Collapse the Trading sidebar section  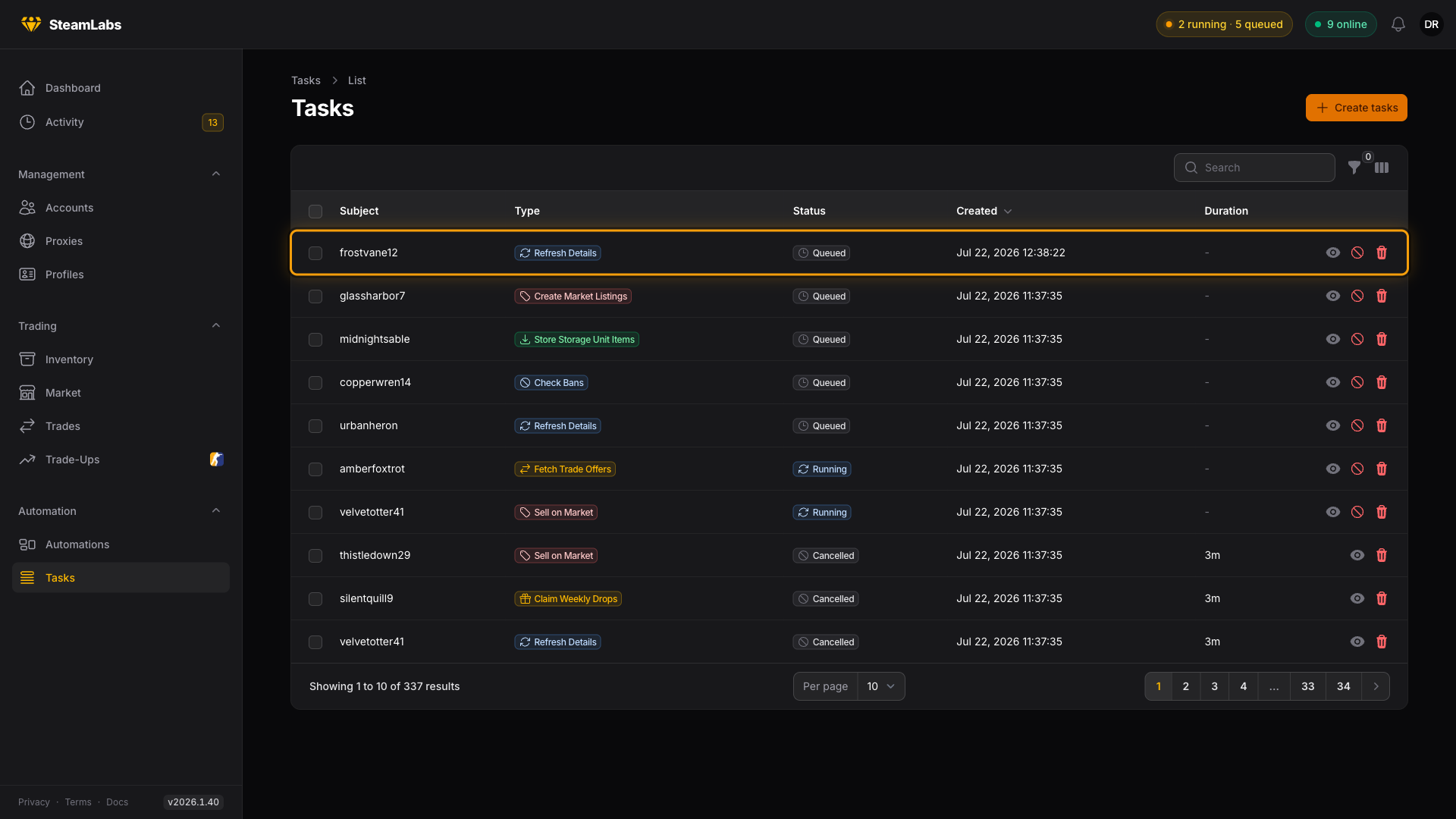(x=216, y=325)
